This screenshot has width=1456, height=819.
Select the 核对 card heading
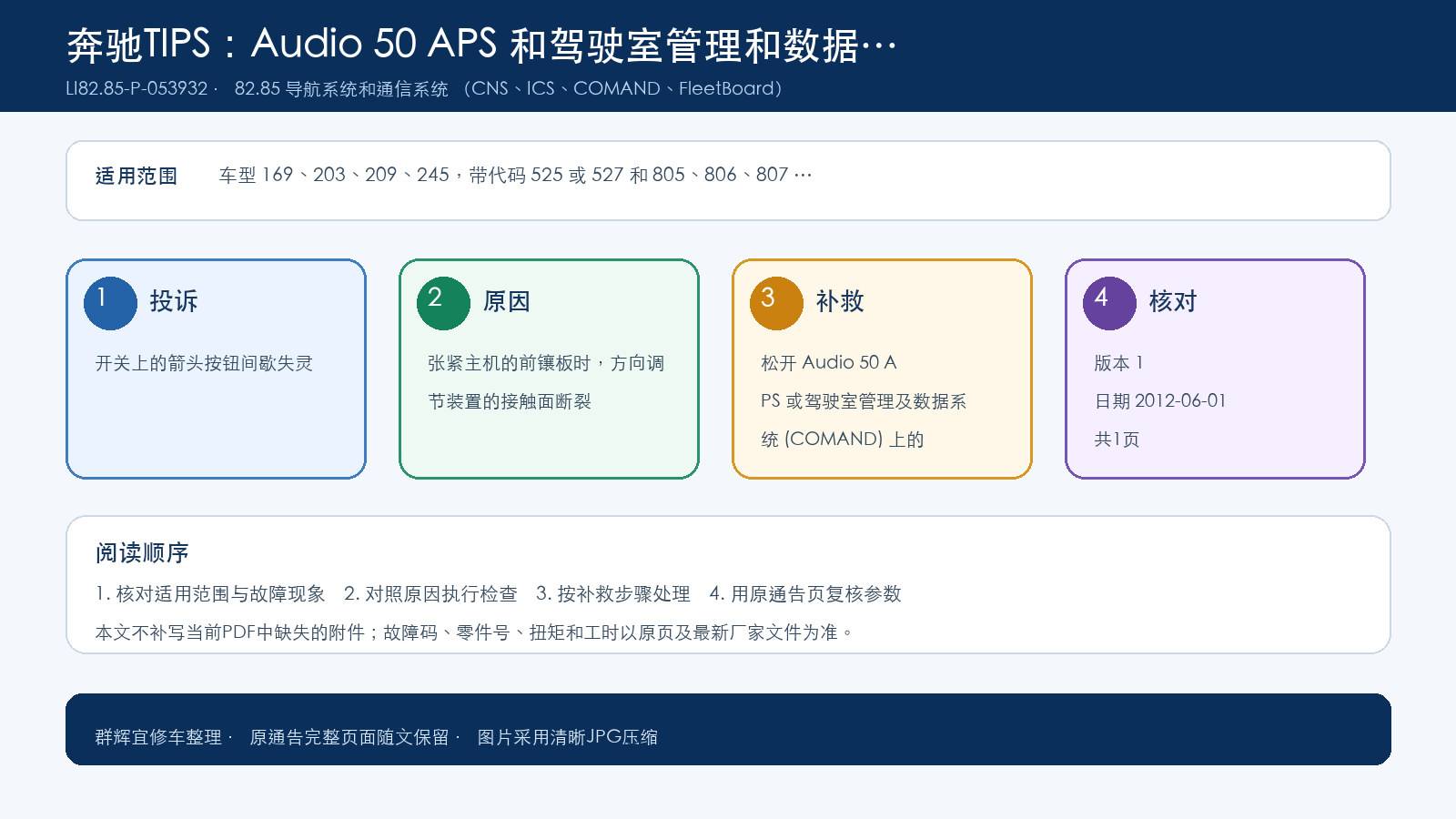tap(1173, 301)
